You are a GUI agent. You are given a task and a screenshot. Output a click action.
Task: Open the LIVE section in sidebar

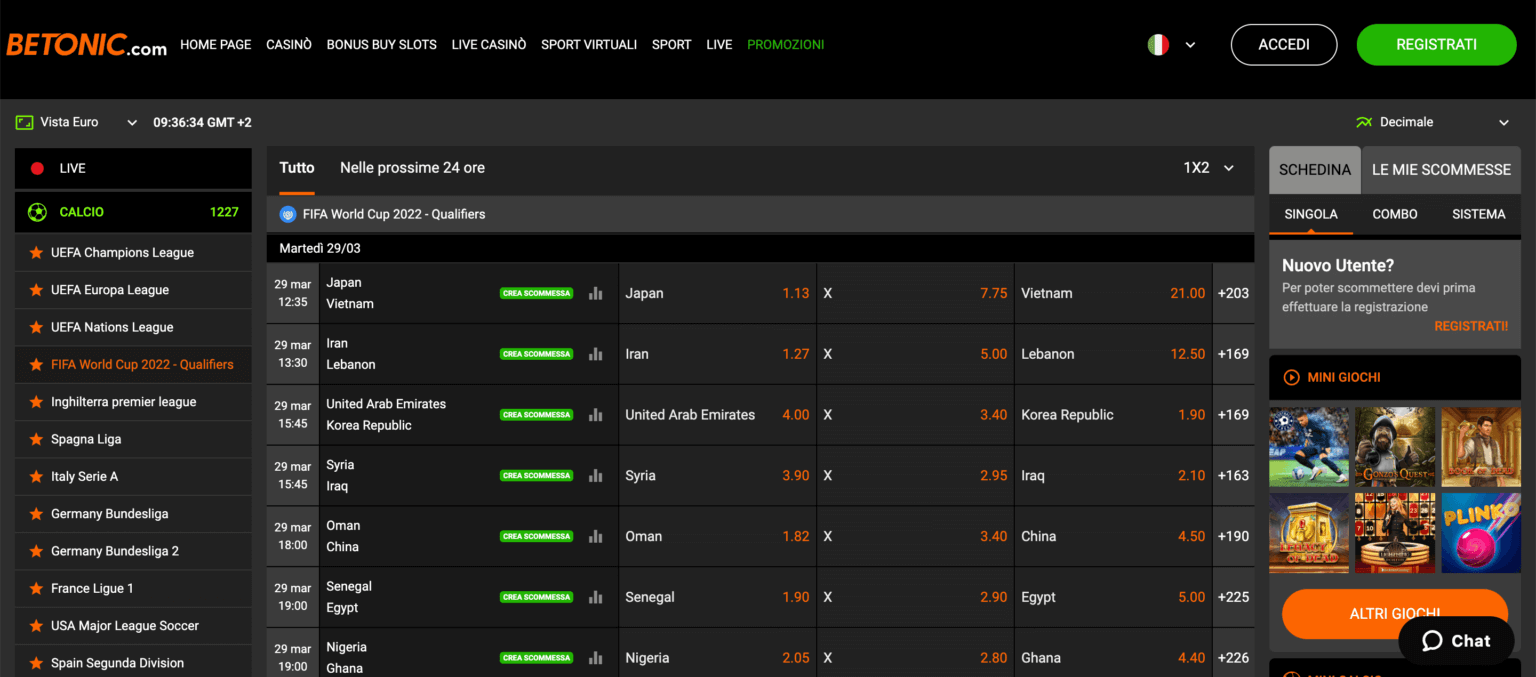pyautogui.click(x=133, y=169)
